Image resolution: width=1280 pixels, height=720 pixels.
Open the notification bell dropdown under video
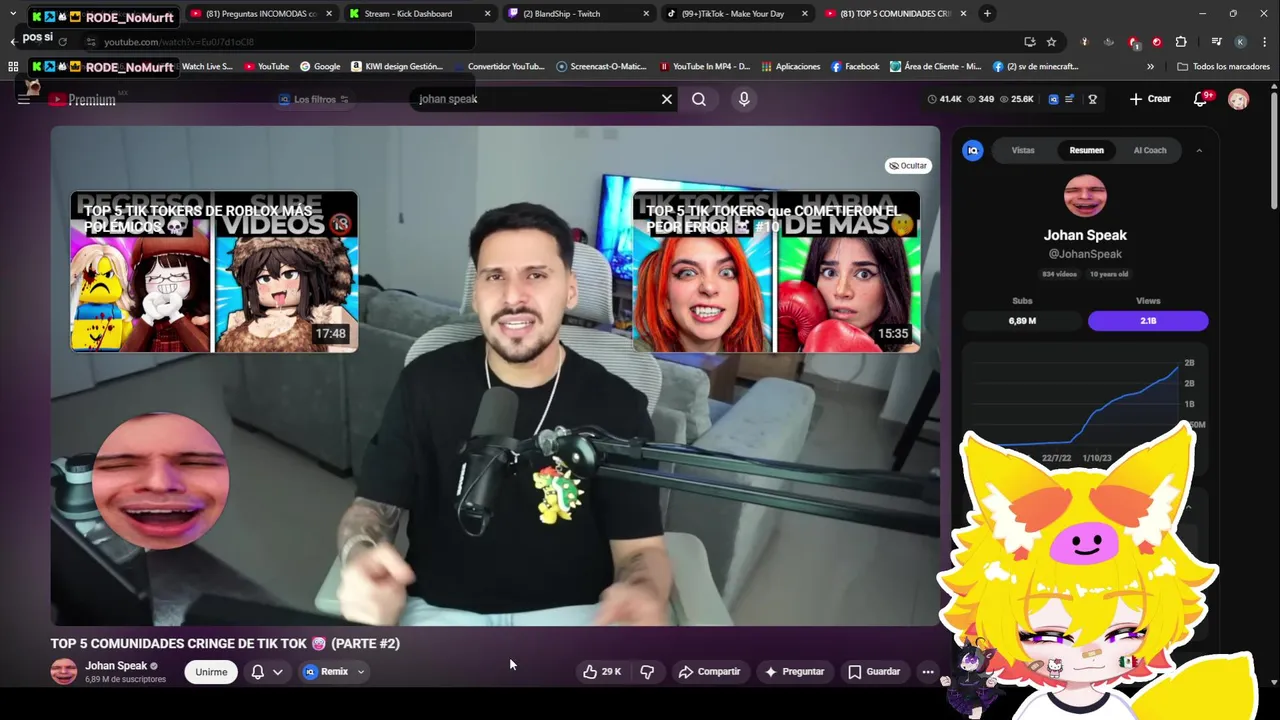[267, 672]
